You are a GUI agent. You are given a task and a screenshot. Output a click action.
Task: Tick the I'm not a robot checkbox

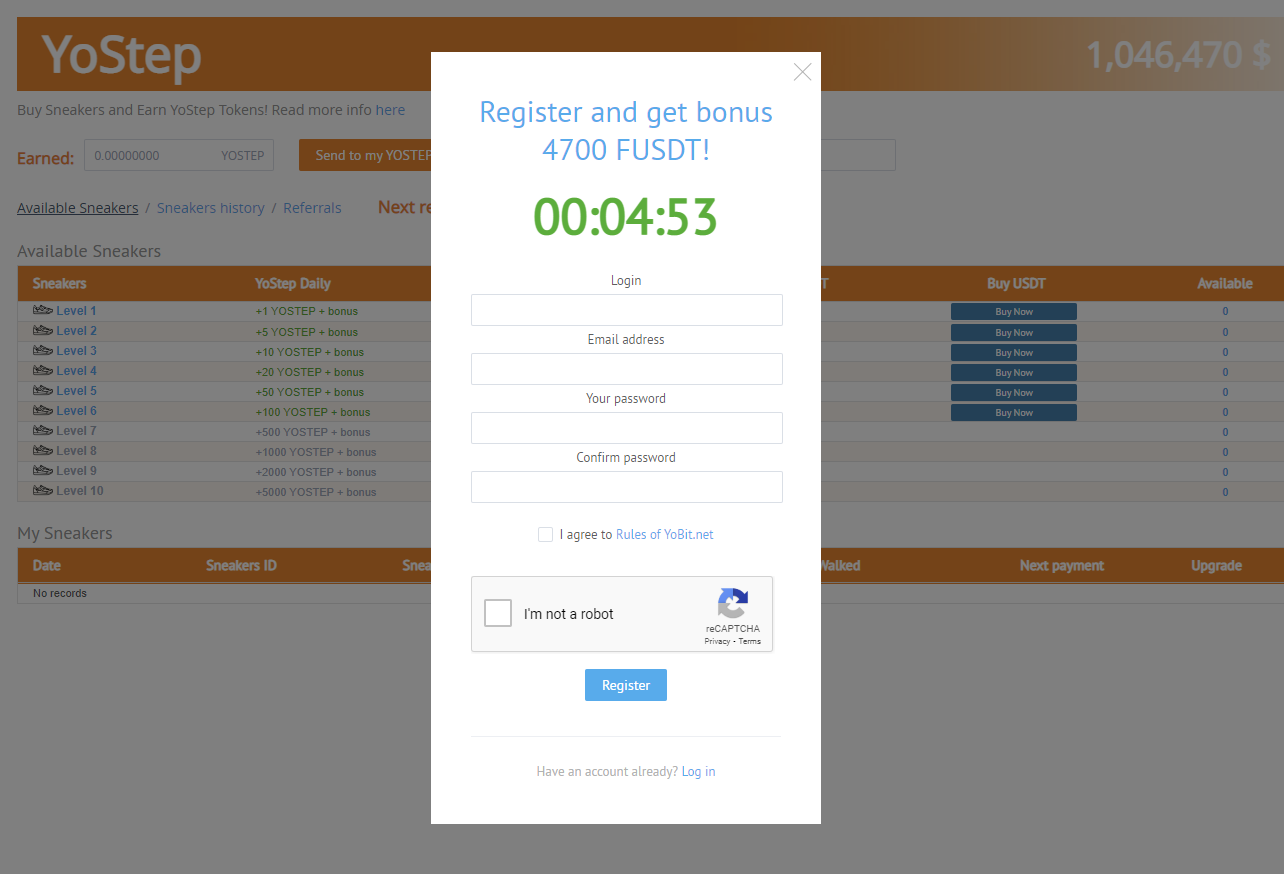pyautogui.click(x=498, y=613)
